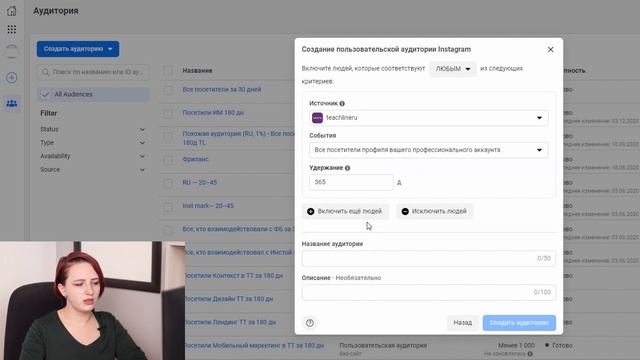Screen dimensions: 640x360
Task: Check the box for Фриланс row
Action: pyautogui.click(x=168, y=160)
